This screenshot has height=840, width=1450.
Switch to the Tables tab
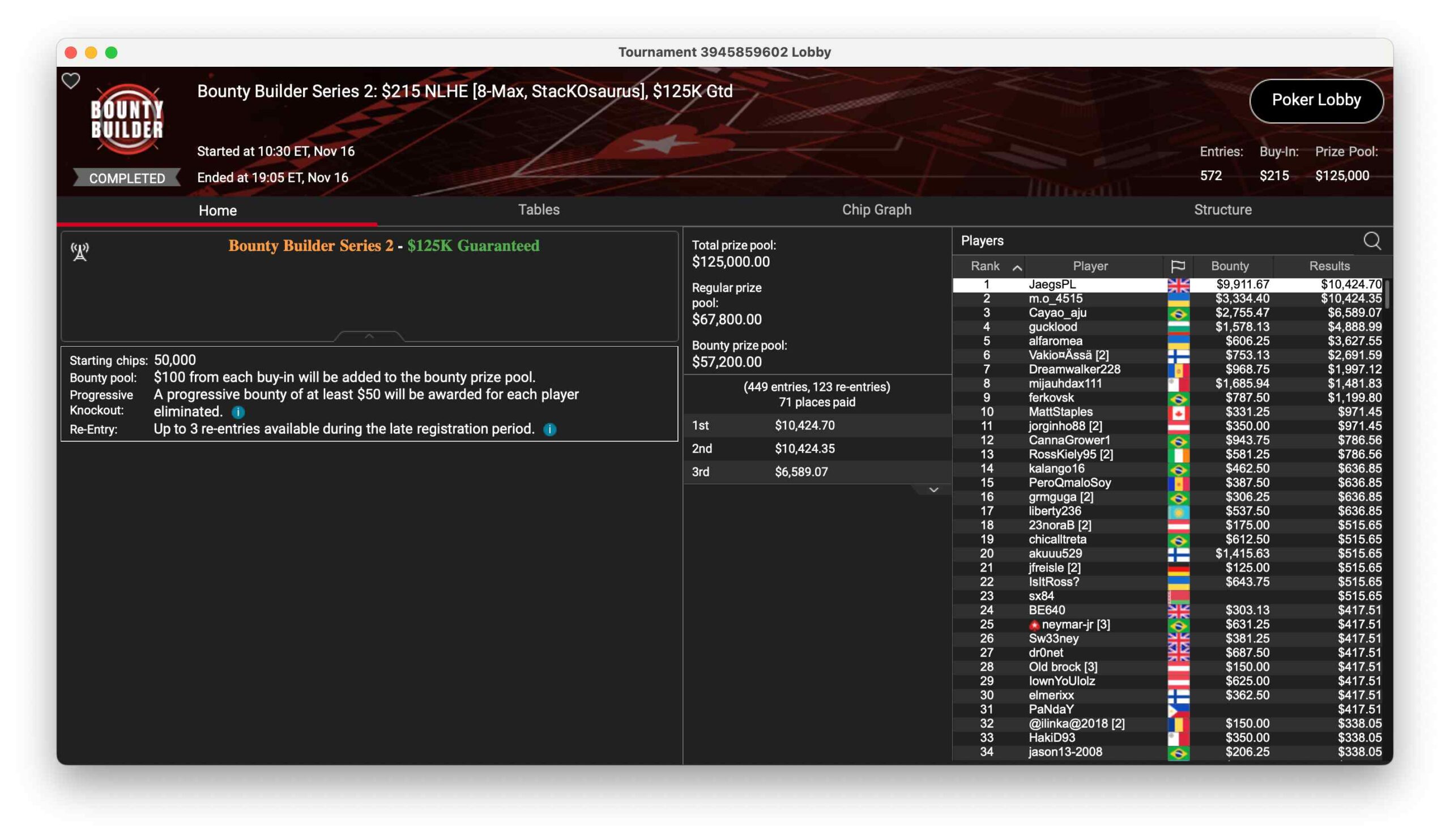pyautogui.click(x=539, y=210)
